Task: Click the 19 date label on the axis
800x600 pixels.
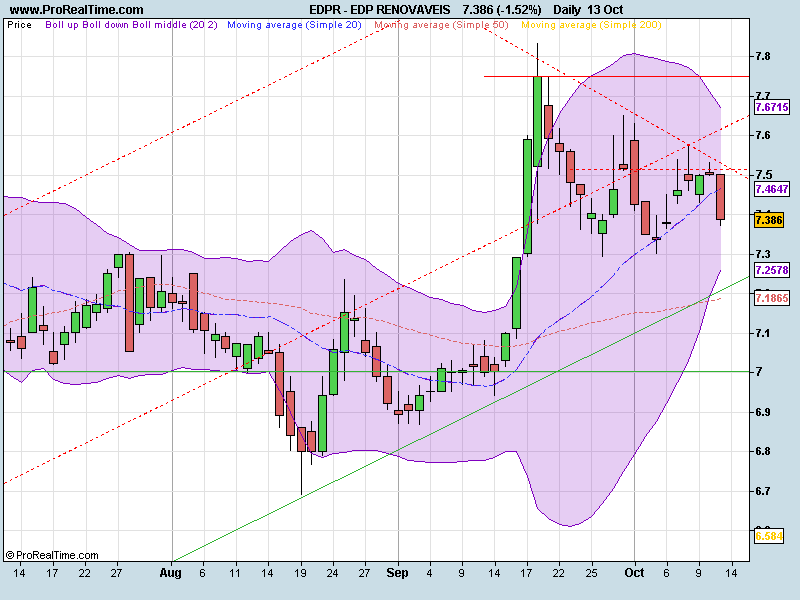Action: [x=301, y=573]
